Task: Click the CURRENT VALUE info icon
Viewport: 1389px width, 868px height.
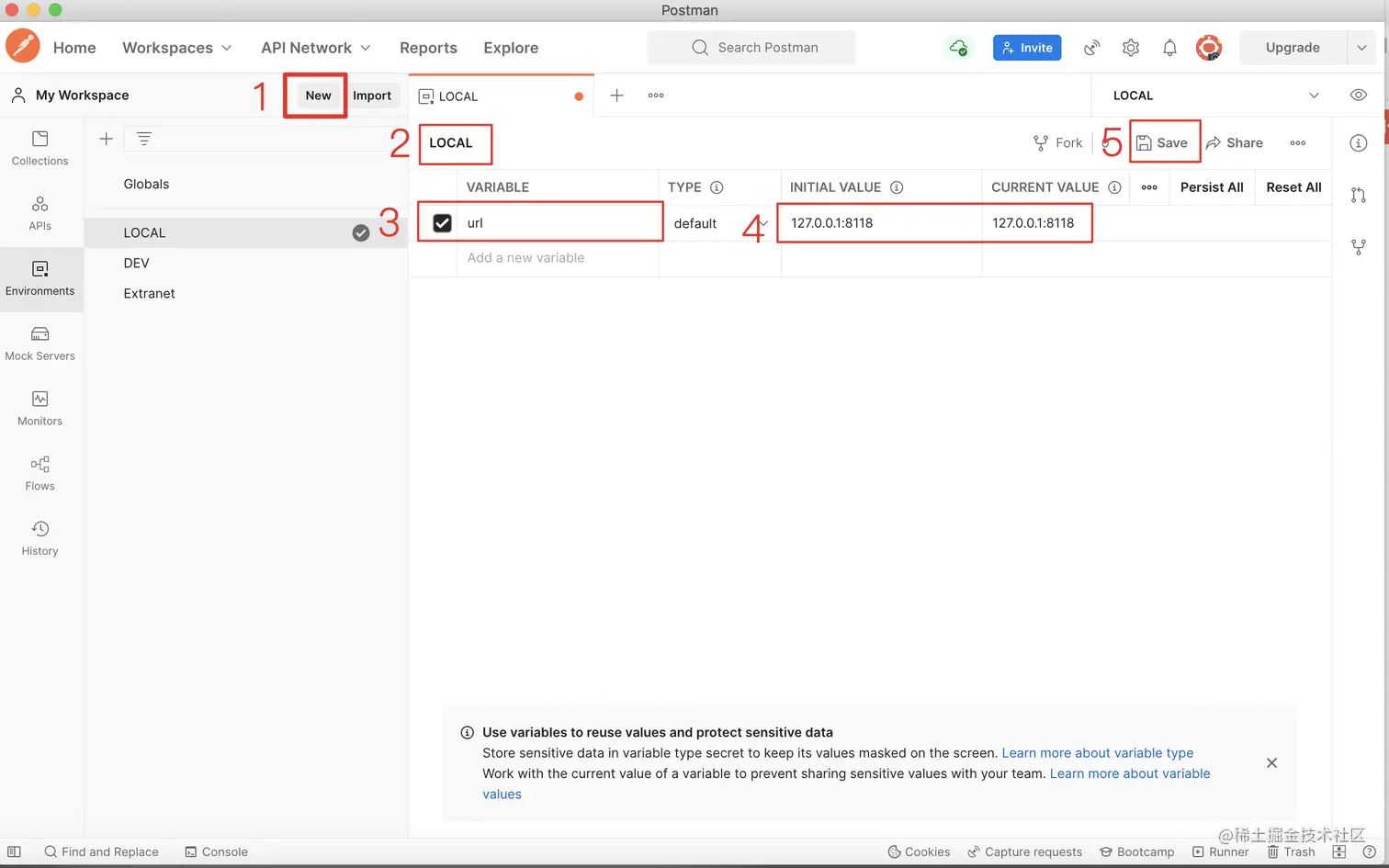Action: tap(1114, 187)
